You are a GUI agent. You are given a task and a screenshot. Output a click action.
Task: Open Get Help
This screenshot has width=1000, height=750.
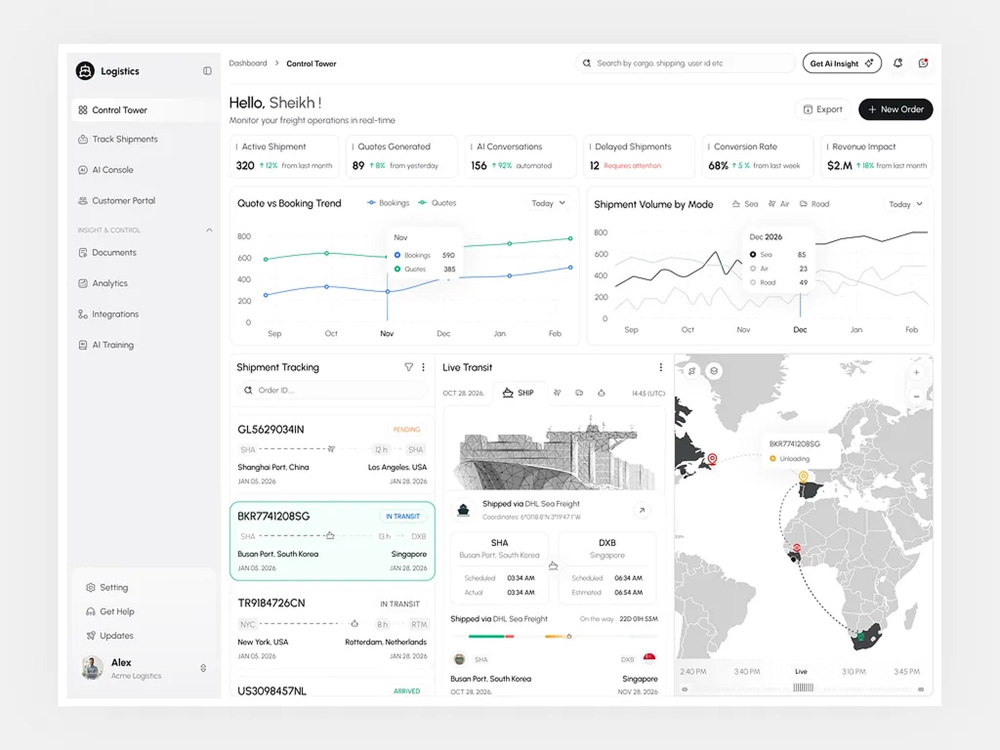pos(110,612)
